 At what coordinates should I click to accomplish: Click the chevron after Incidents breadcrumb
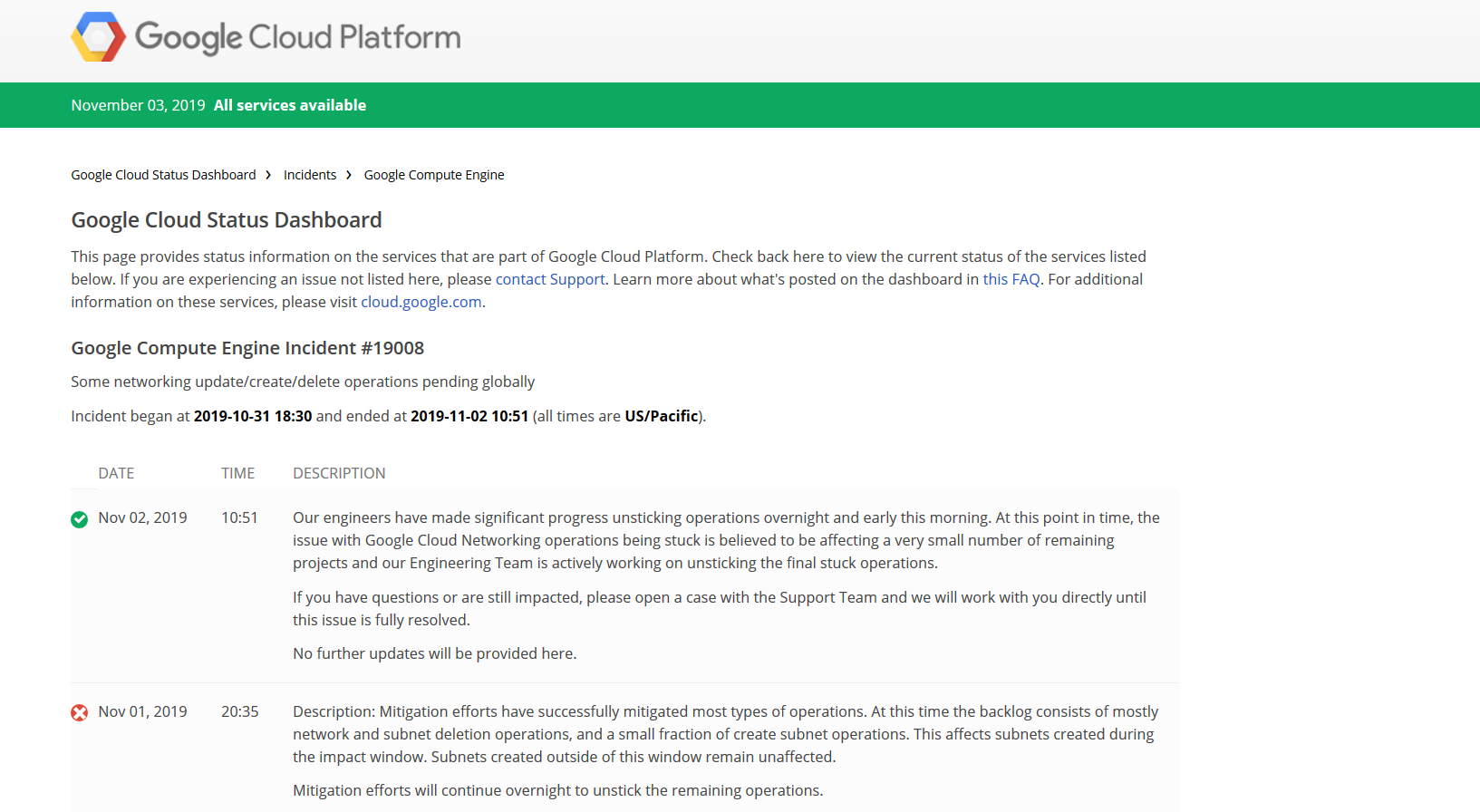pyautogui.click(x=349, y=175)
